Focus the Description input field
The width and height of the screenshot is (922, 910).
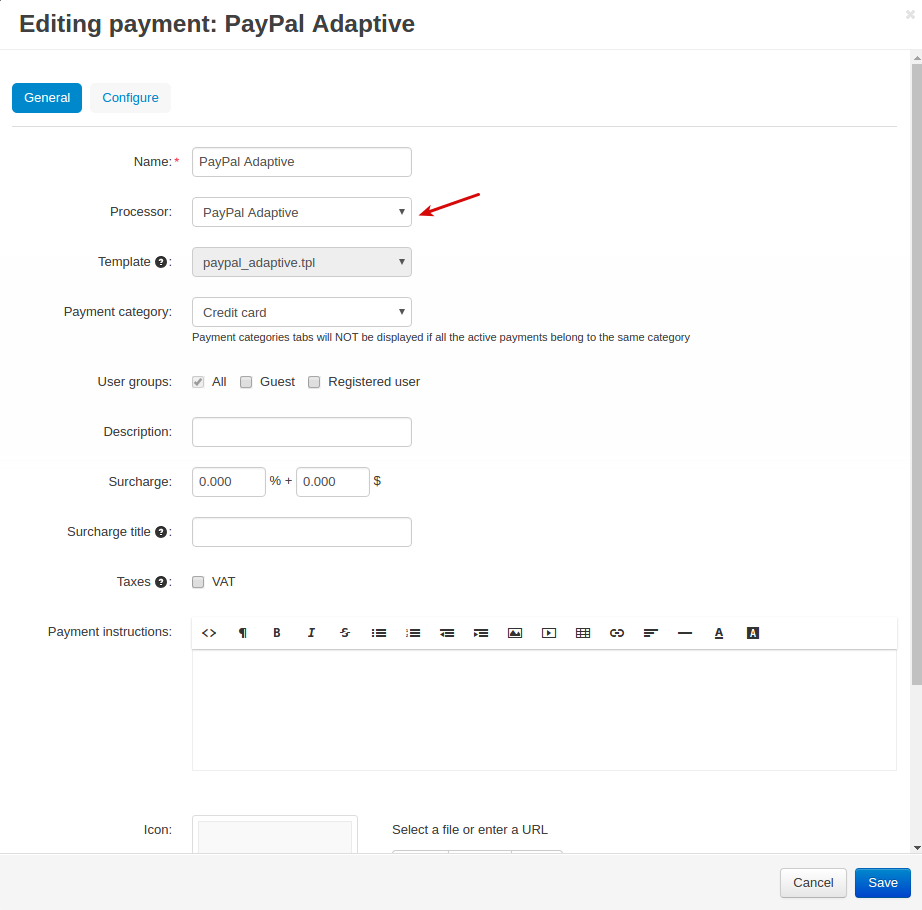[x=302, y=432]
